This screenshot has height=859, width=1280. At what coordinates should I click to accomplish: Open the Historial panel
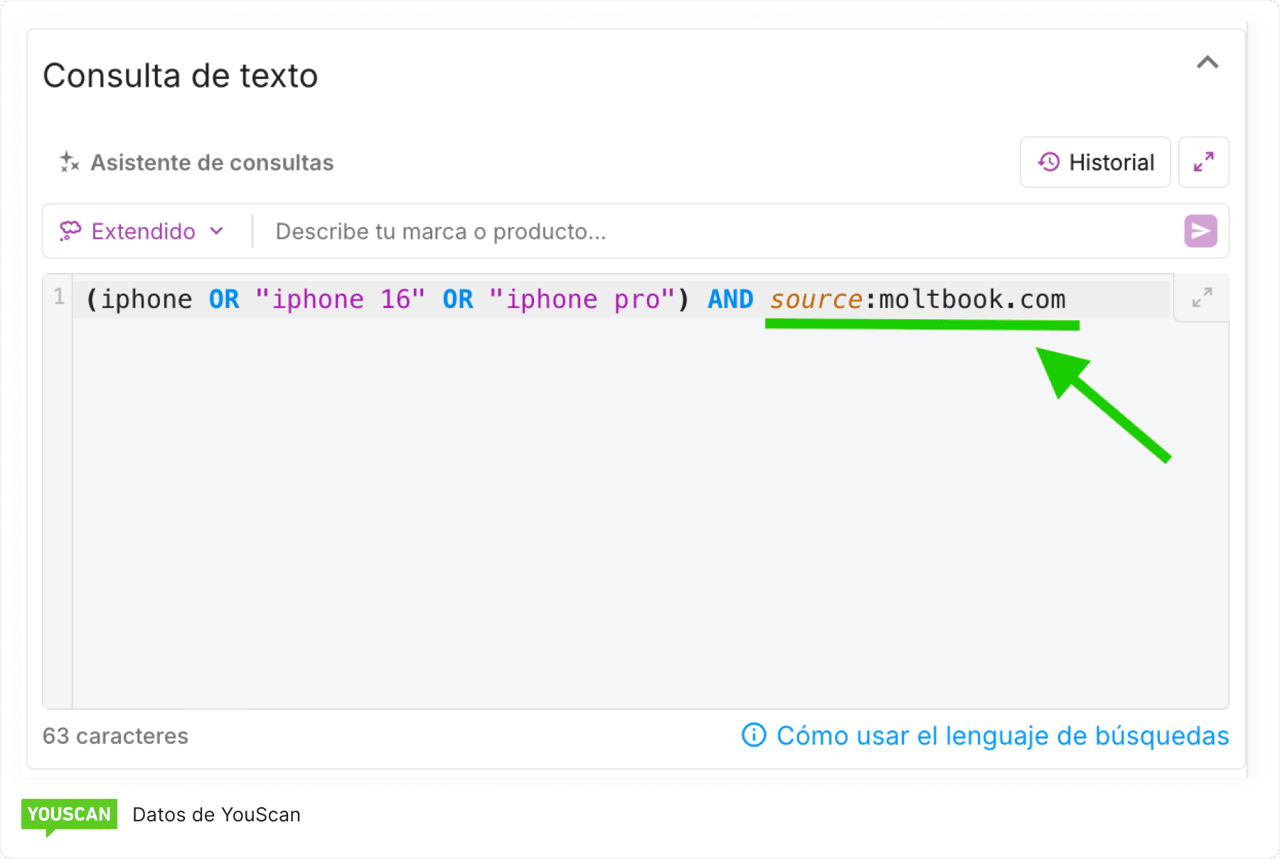[x=1095, y=162]
